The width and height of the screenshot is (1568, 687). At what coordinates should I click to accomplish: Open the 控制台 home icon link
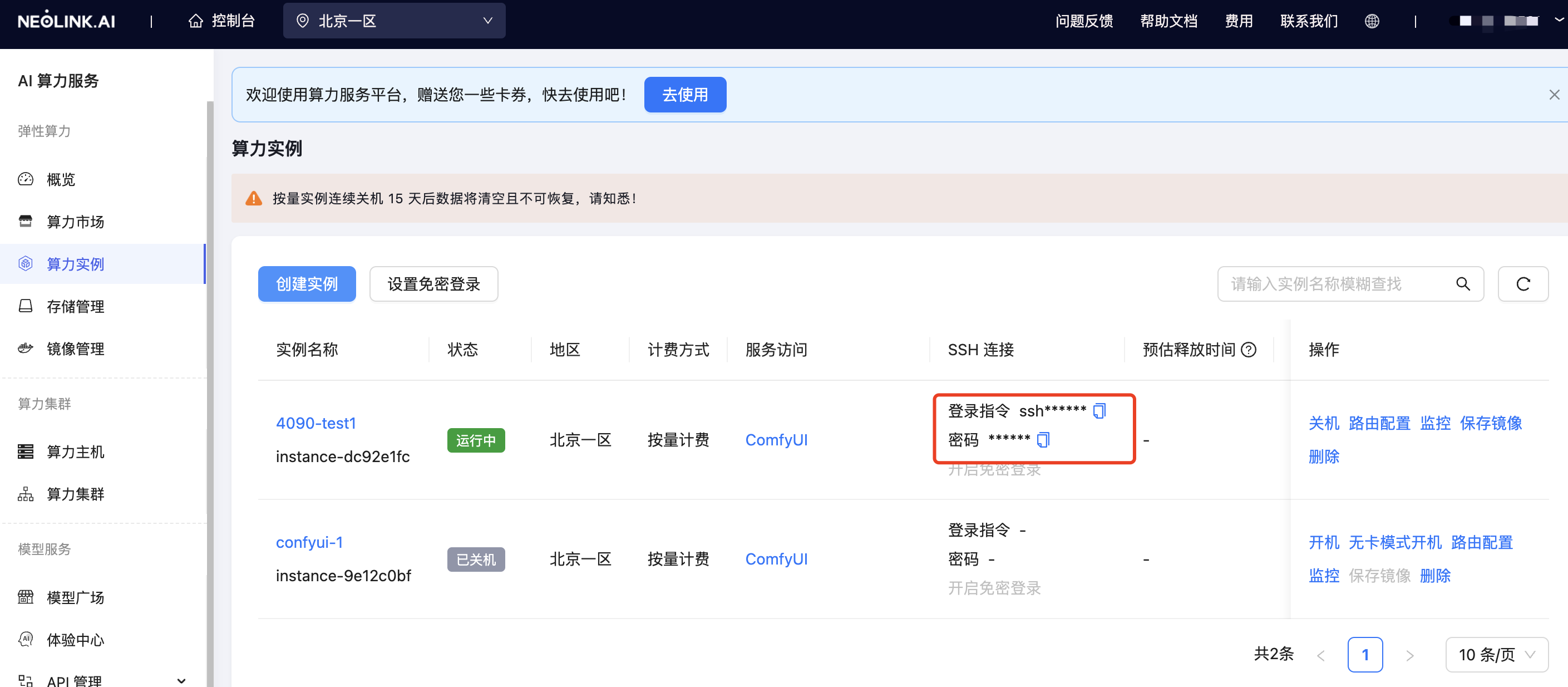pos(221,21)
